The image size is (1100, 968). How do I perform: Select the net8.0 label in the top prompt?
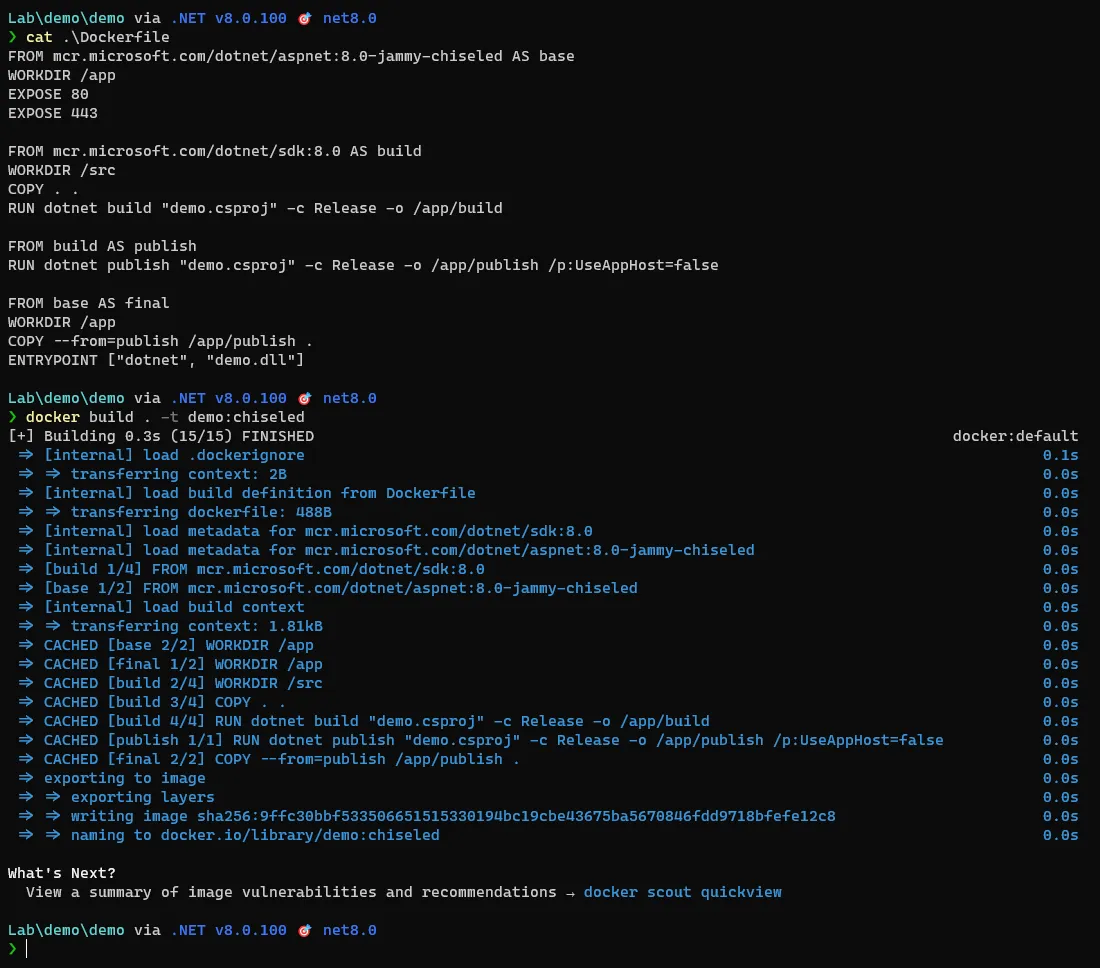pos(349,17)
